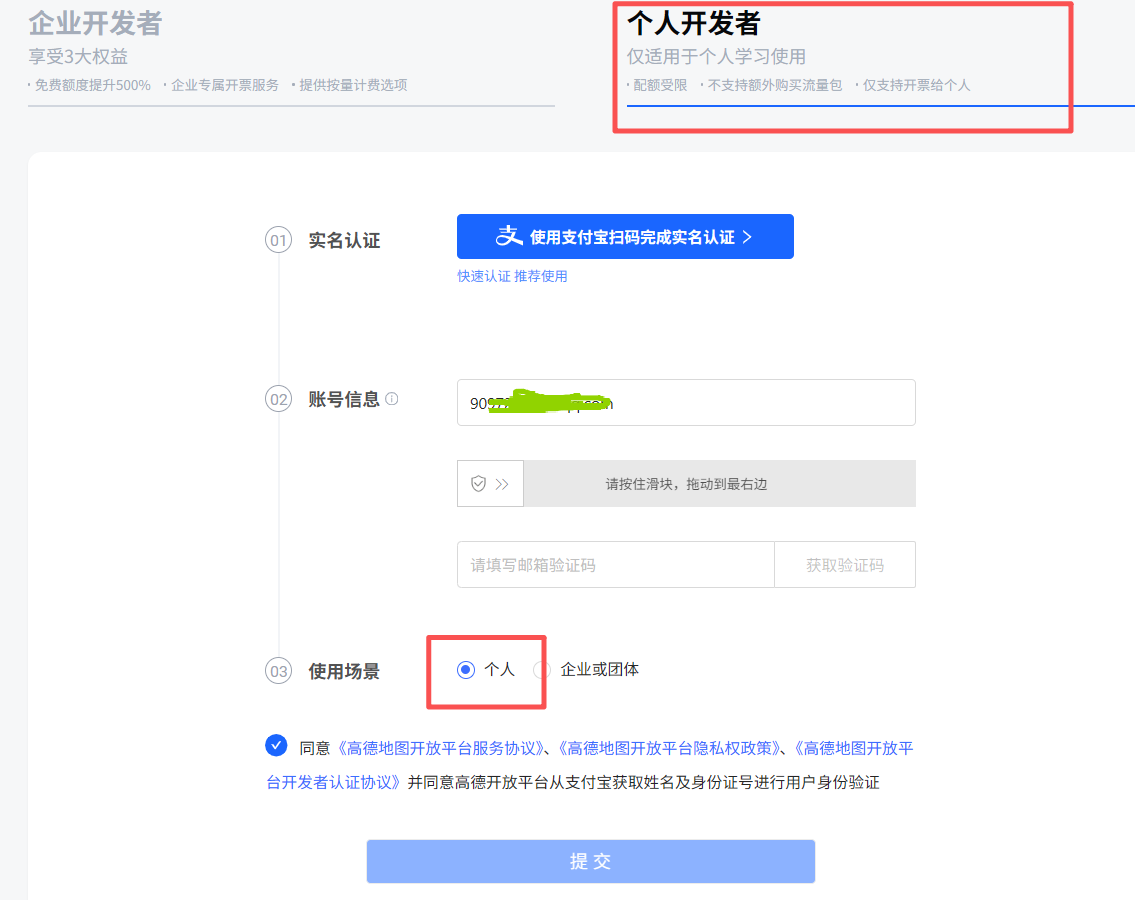Screen dimensions: 1135x900
Task: Click the Alipay logo icon in blue button
Action: 510,237
